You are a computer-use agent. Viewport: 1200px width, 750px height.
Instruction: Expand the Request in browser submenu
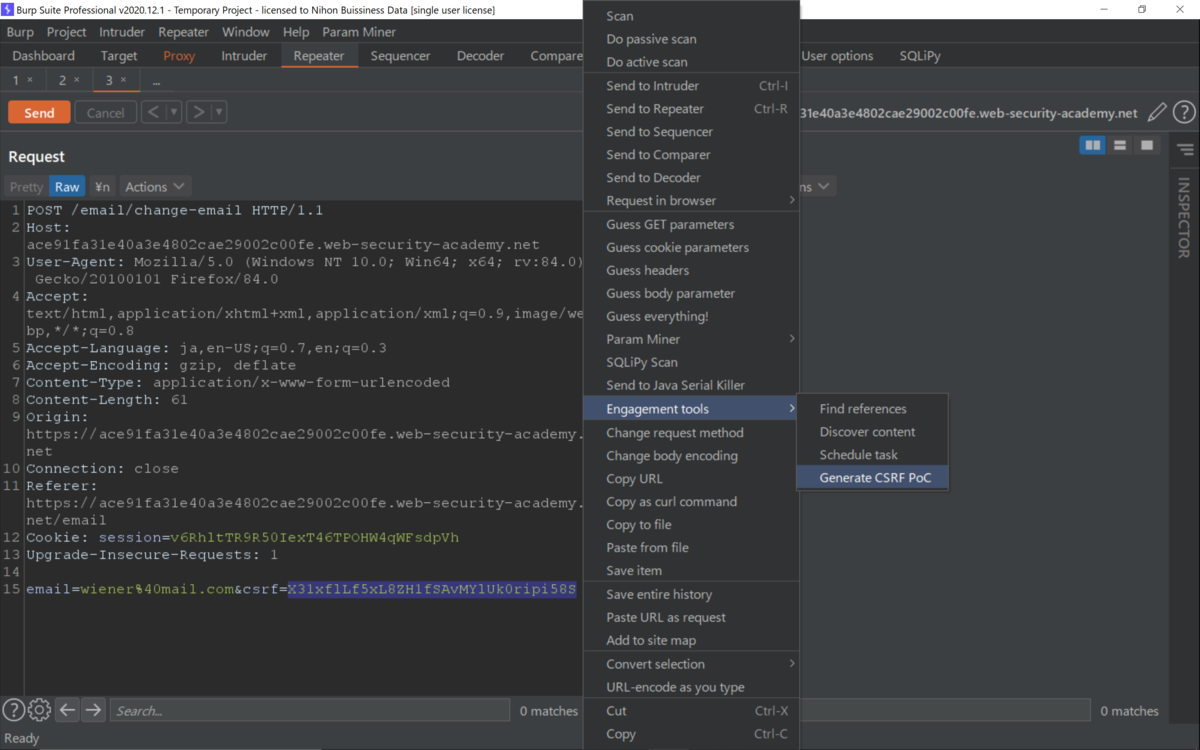coord(691,201)
